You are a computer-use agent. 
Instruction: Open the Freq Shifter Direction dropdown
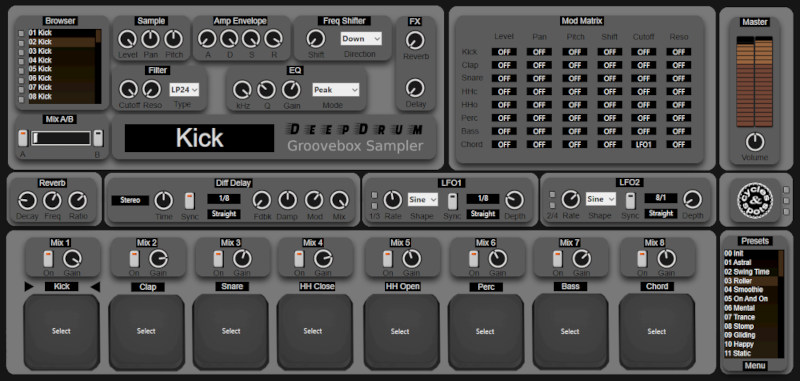tap(361, 39)
